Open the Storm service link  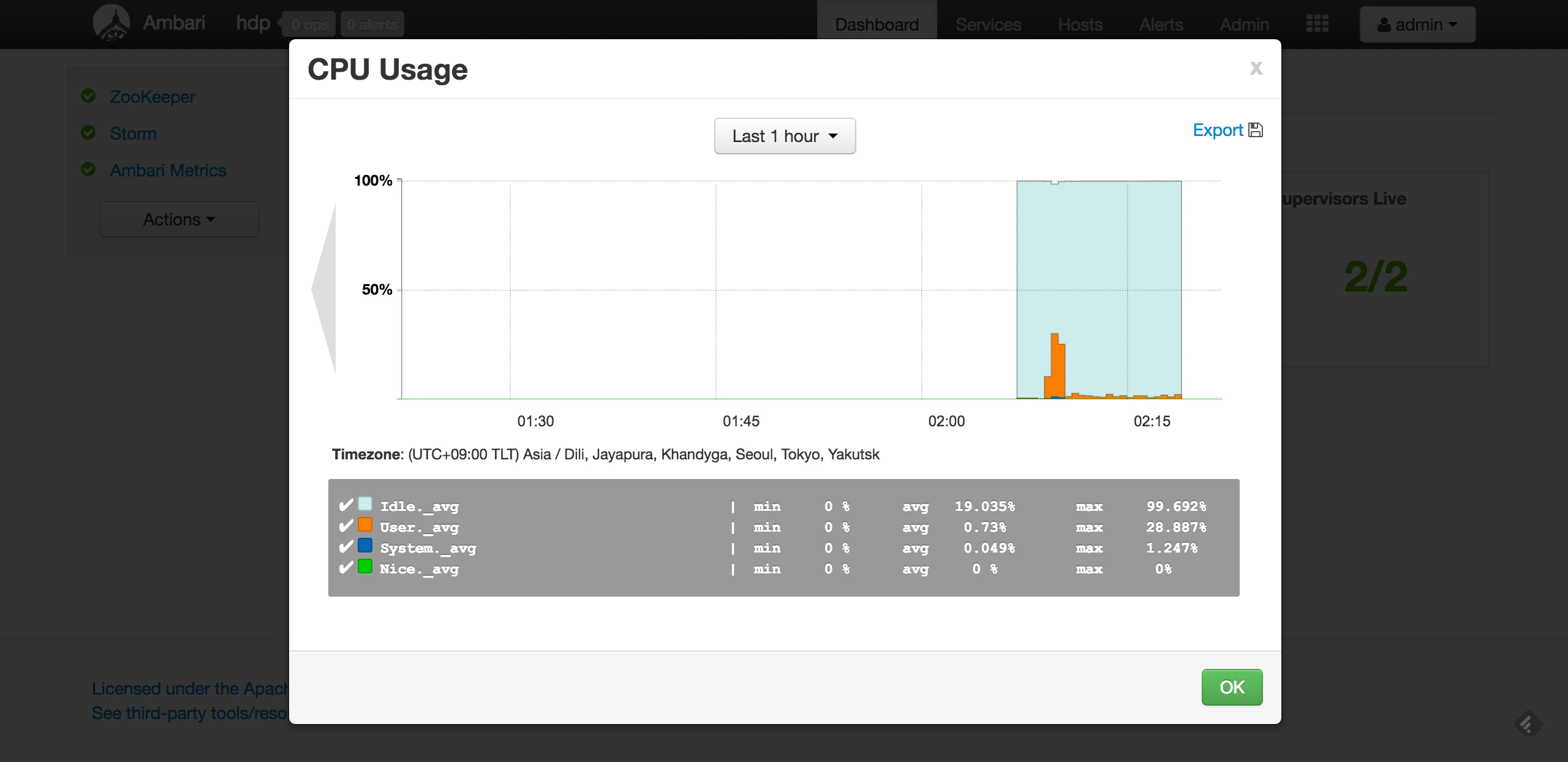134,134
